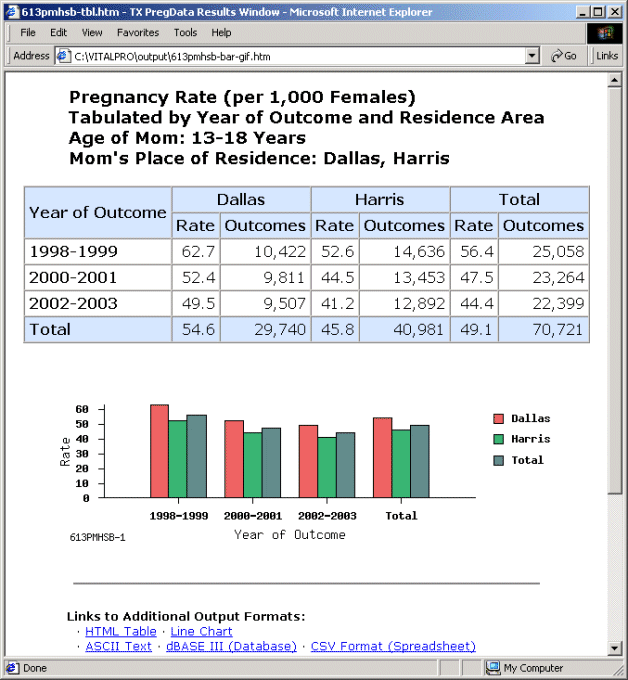Click the My Computer zone icon
Viewport: 628px width, 680px height.
pos(493,668)
